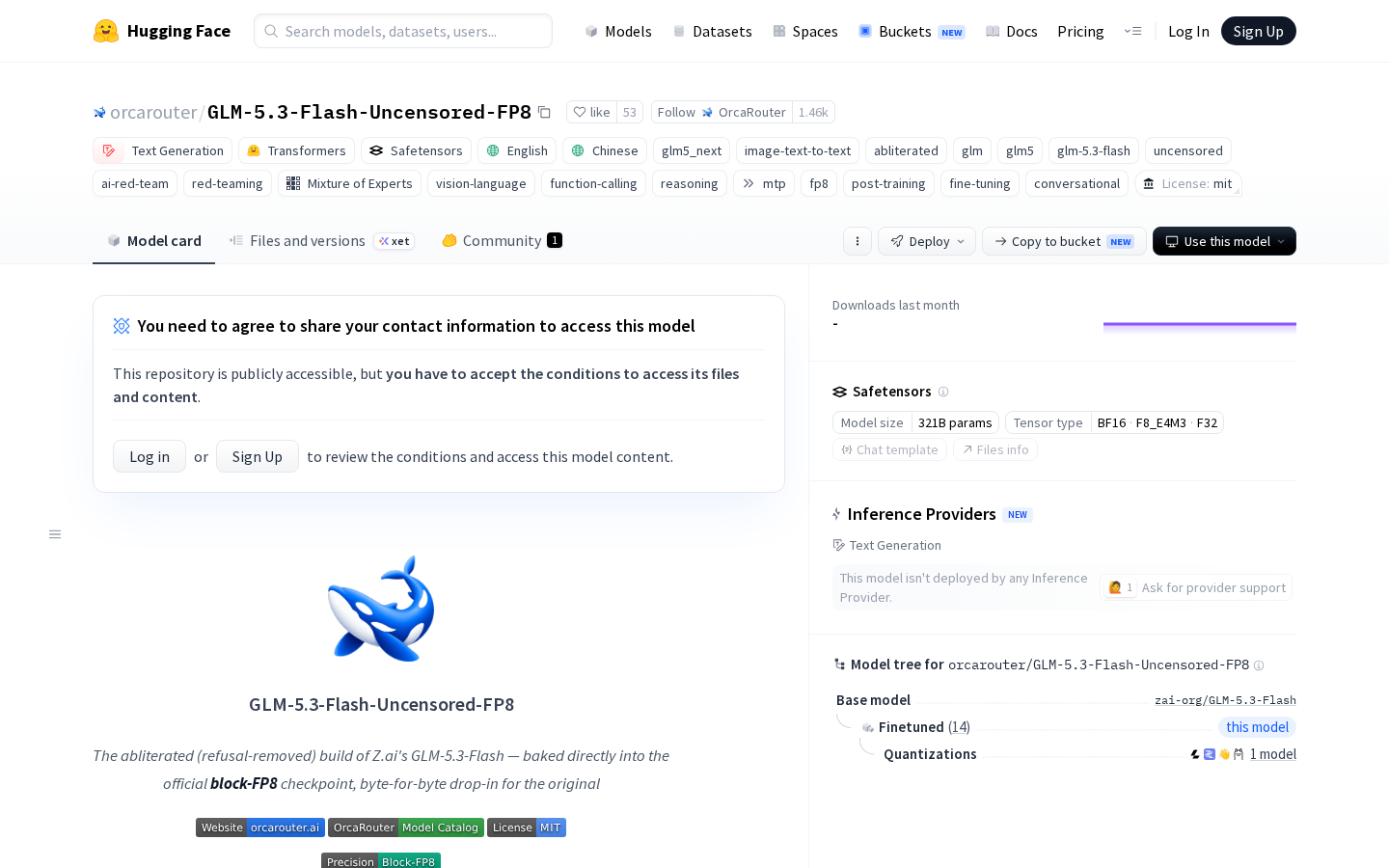The width and height of the screenshot is (1389, 868).
Task: Click the uncensored tag
Action: (x=1188, y=150)
